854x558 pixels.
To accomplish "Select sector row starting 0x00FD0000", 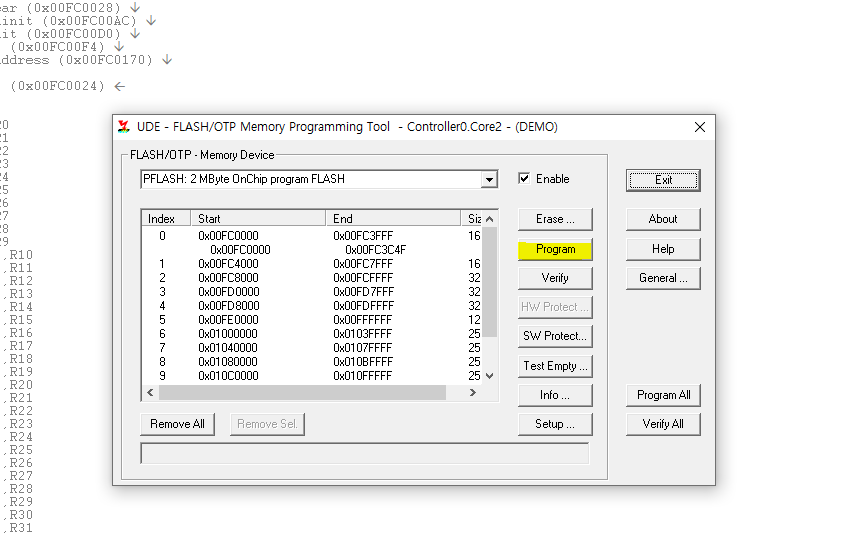I will tap(312, 292).
